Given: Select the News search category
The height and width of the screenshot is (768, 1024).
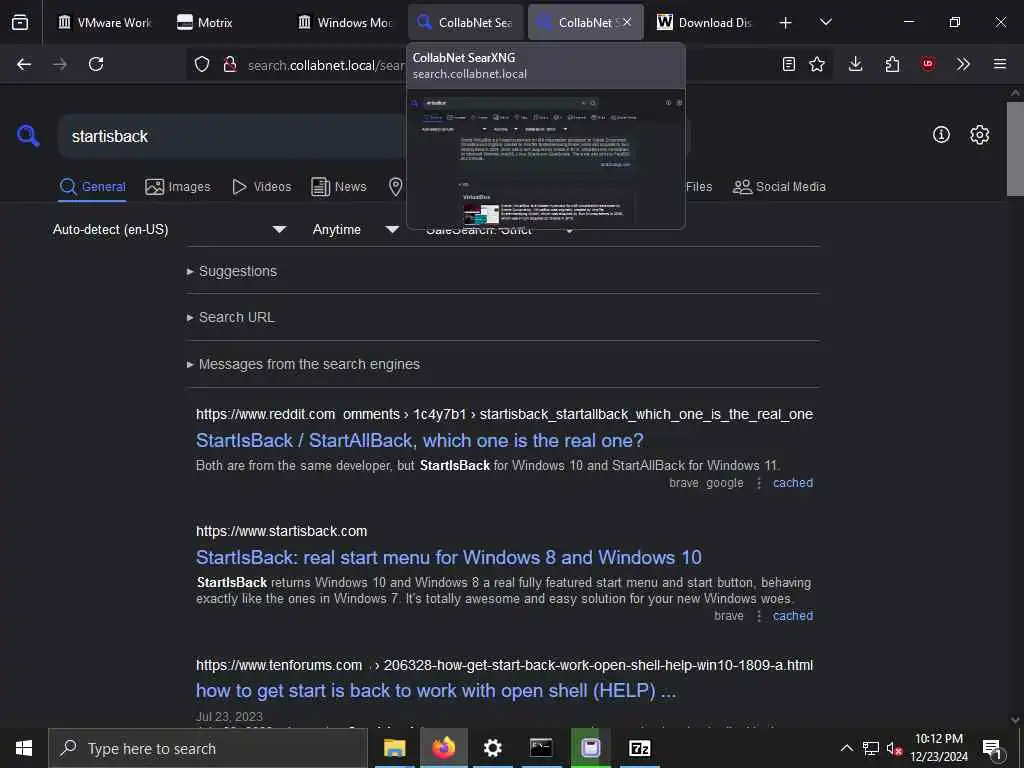Looking at the screenshot, I should tap(339, 187).
